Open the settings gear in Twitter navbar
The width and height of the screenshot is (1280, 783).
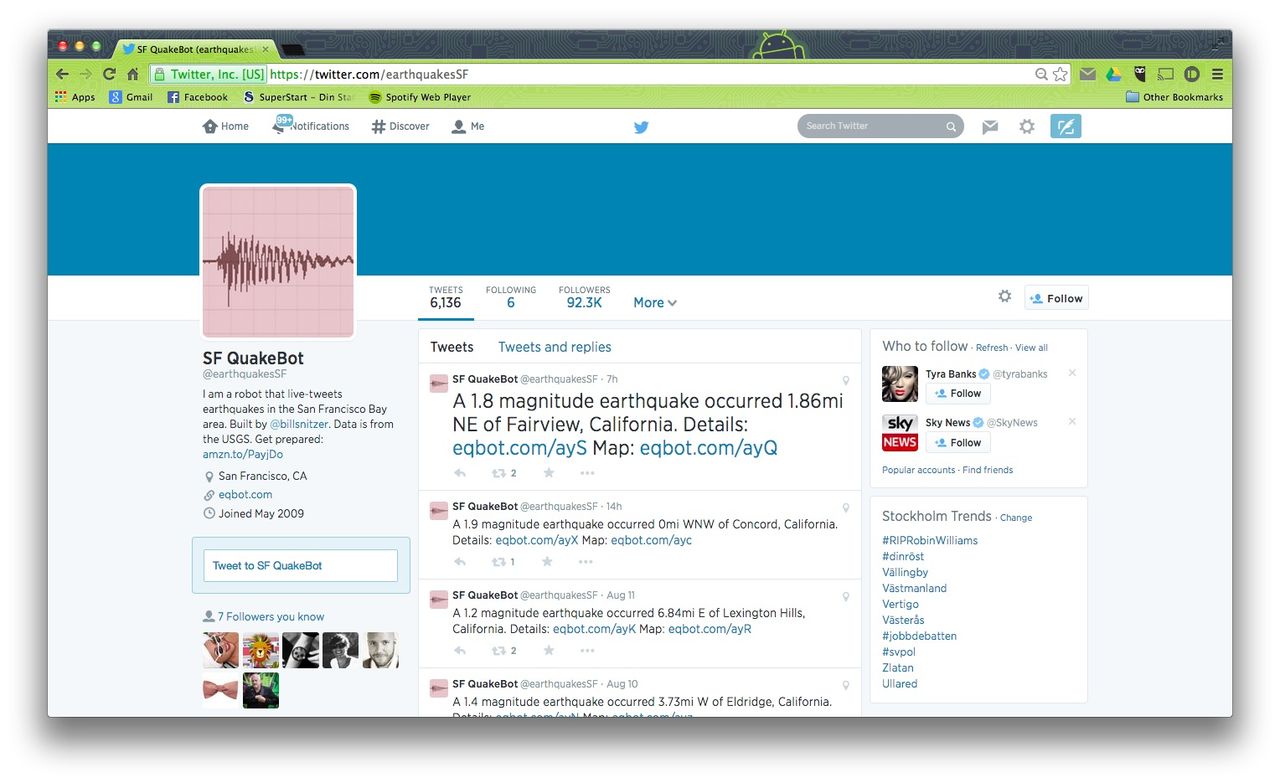[x=1027, y=127]
